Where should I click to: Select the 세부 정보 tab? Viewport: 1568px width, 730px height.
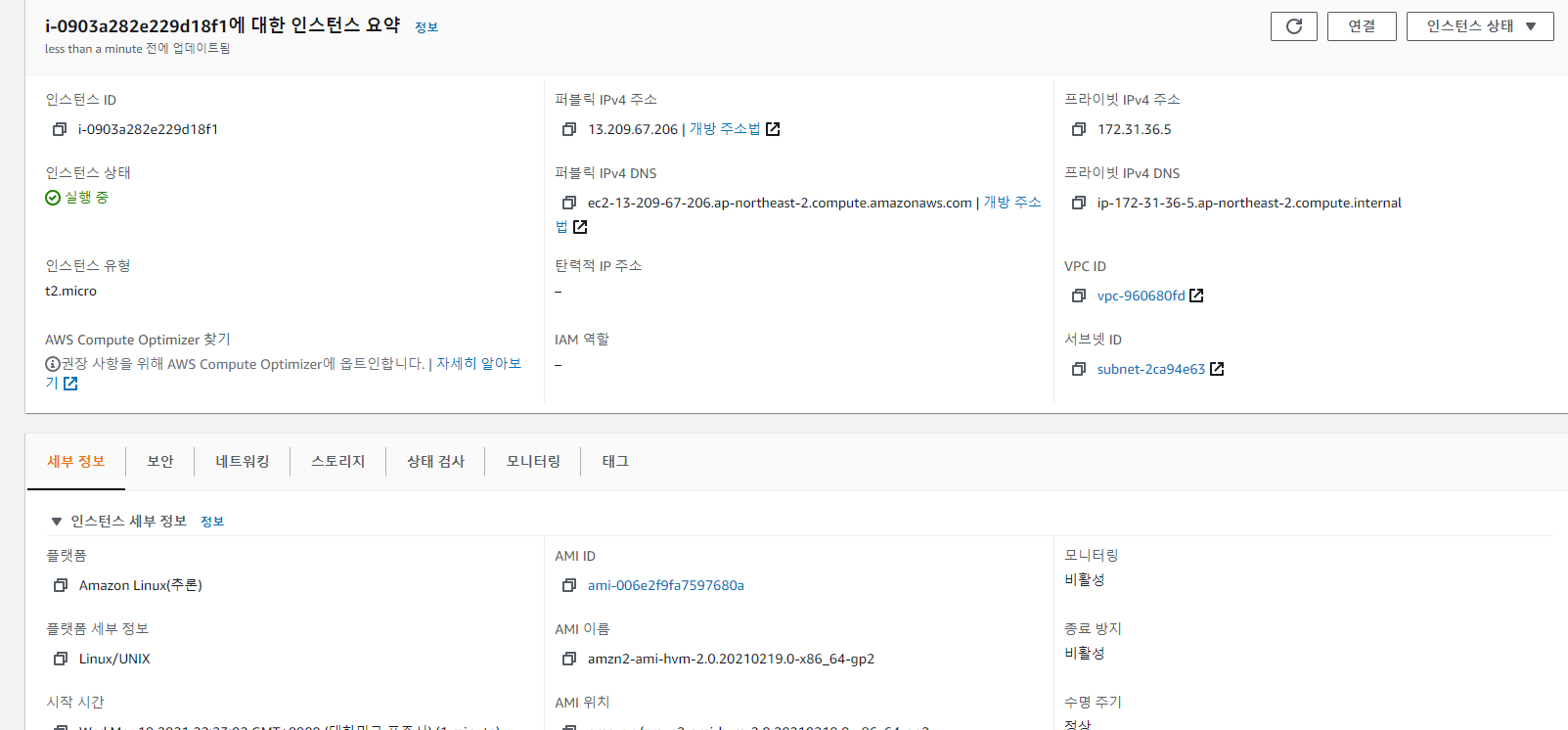point(76,462)
